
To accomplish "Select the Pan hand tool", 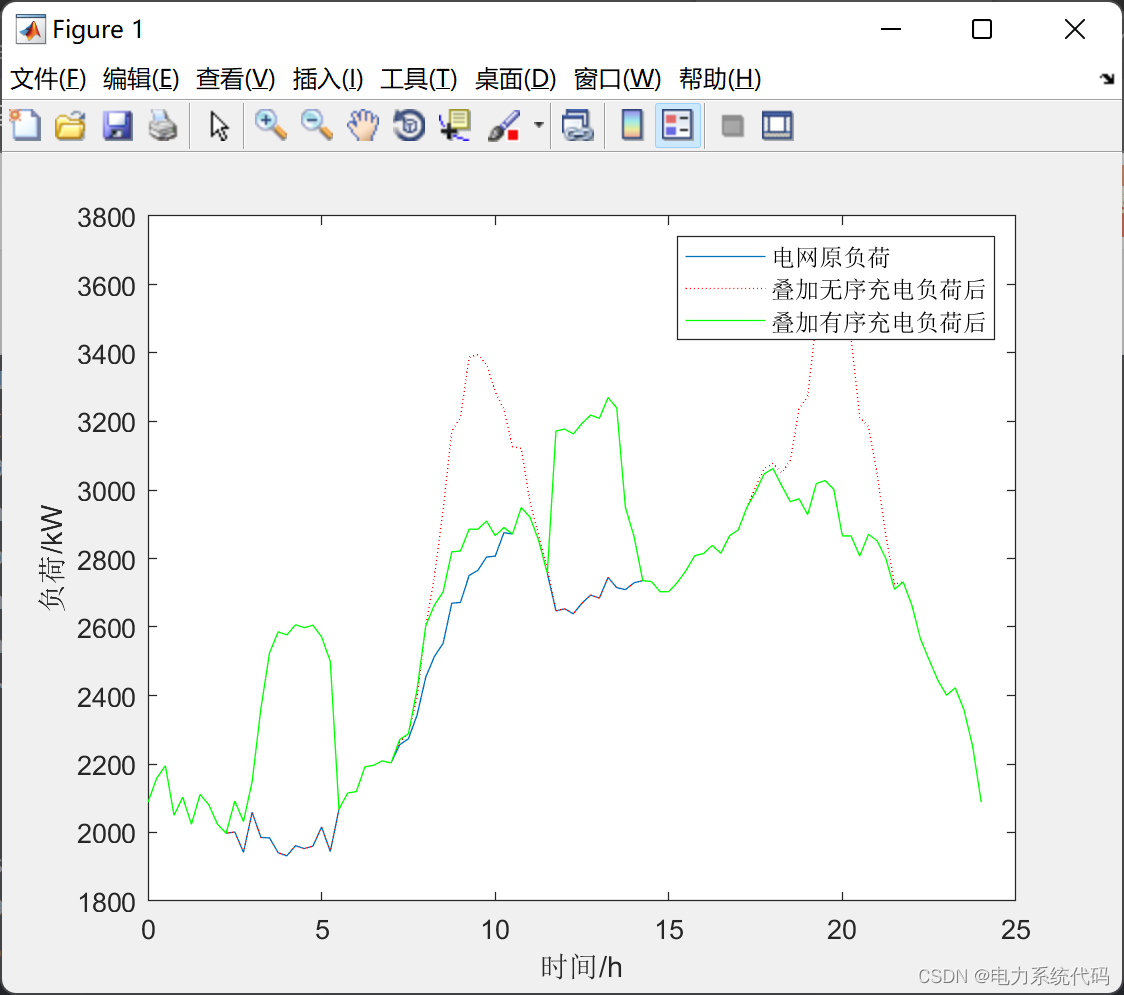I will (x=363, y=125).
